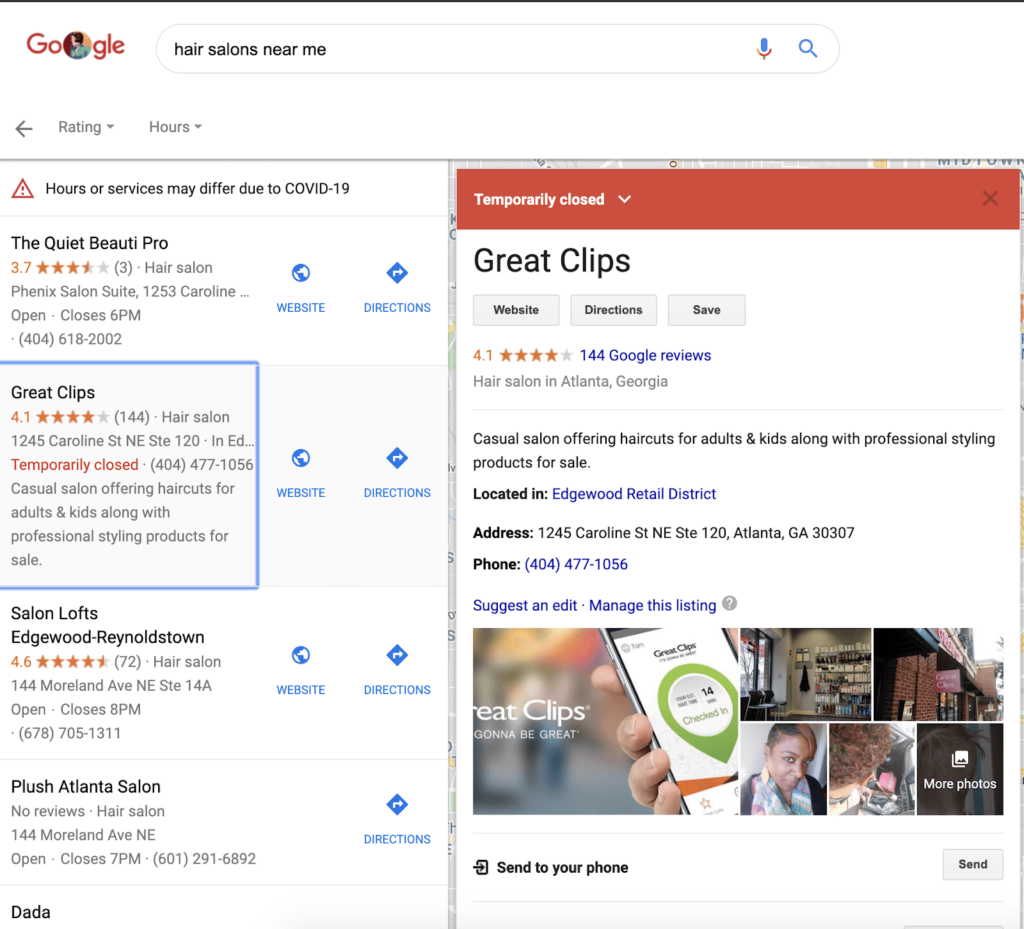
Task: Click the red Temporarily closed status in list
Action: coord(74,465)
